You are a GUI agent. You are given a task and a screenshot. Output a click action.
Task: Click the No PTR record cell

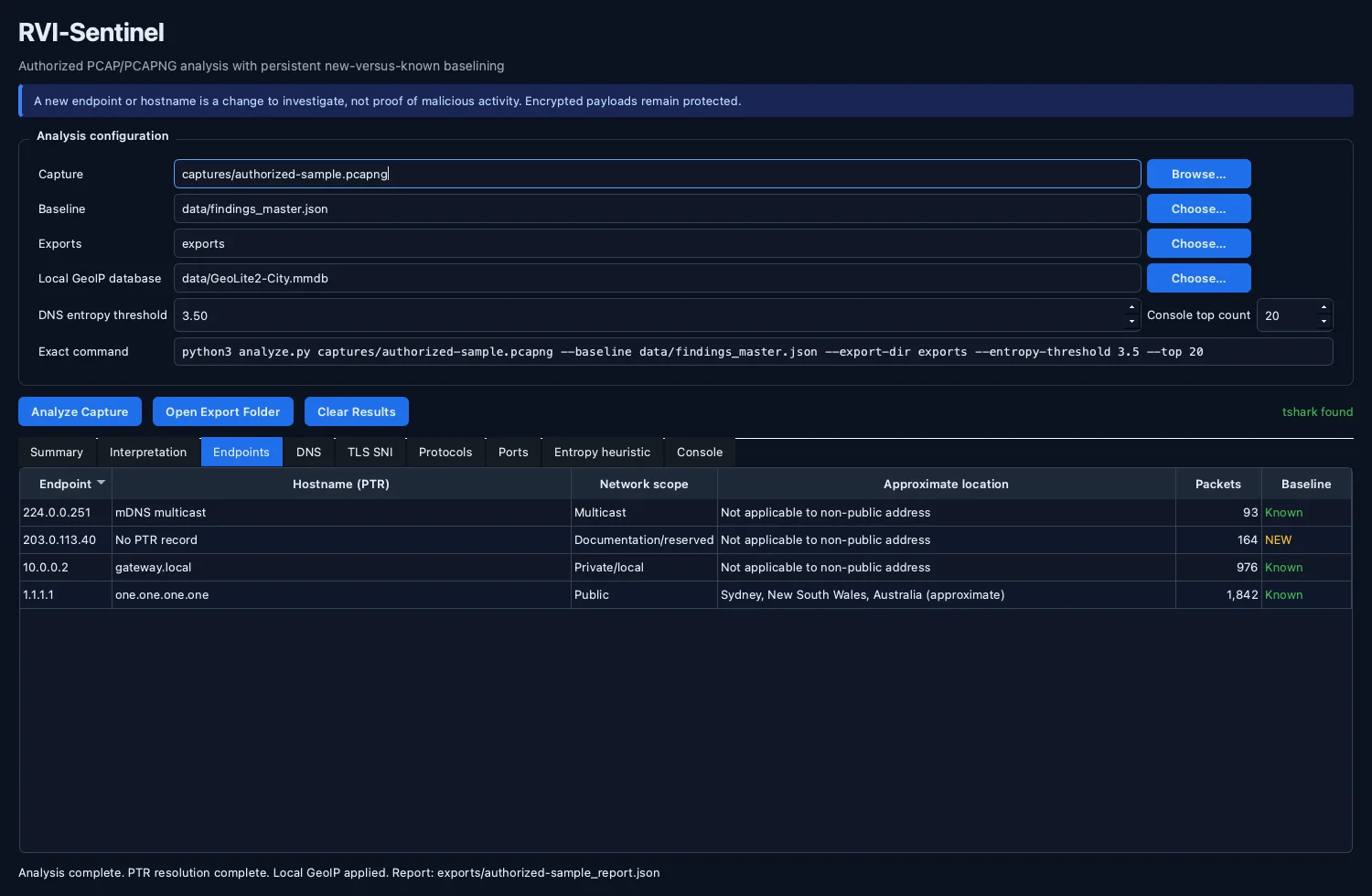point(341,539)
